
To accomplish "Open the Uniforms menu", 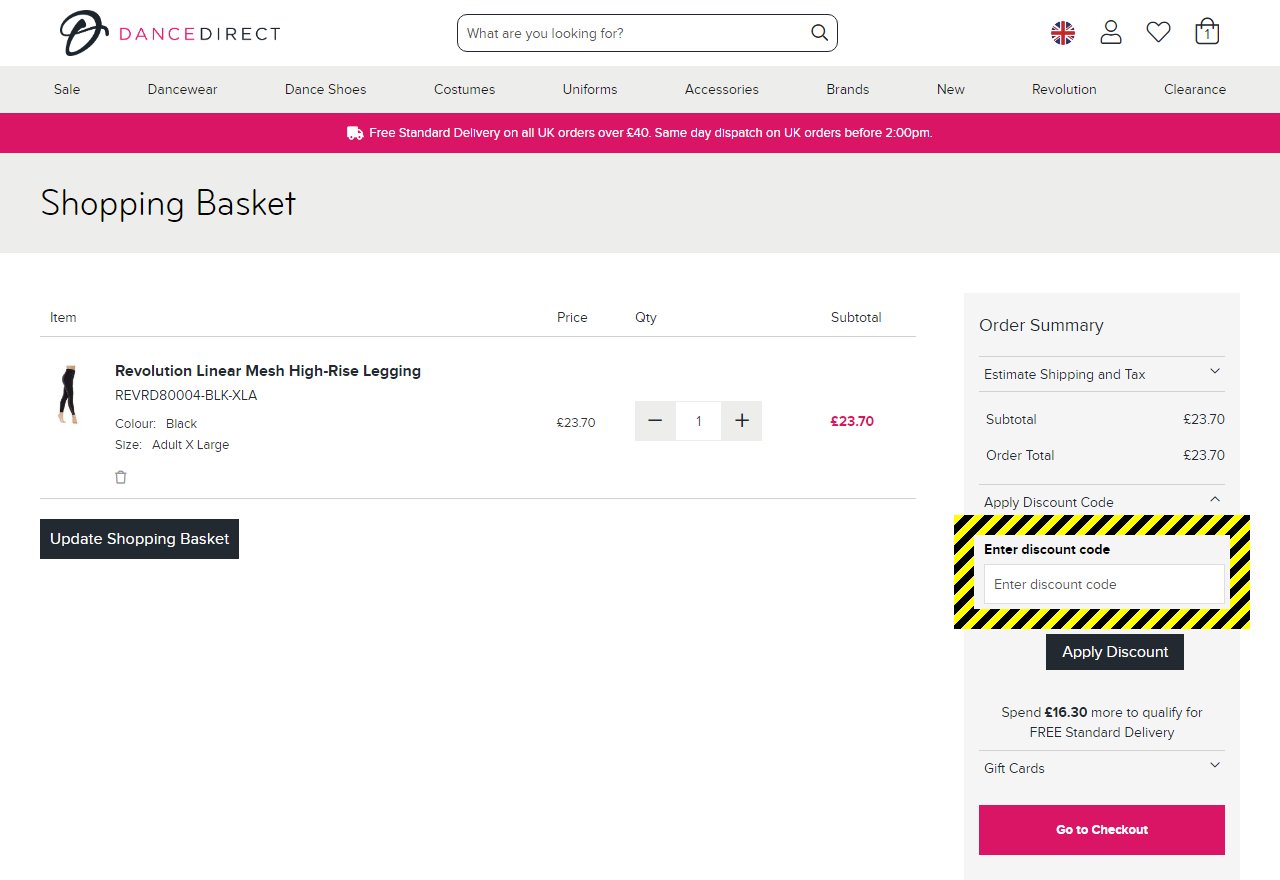I will pyautogui.click(x=590, y=89).
